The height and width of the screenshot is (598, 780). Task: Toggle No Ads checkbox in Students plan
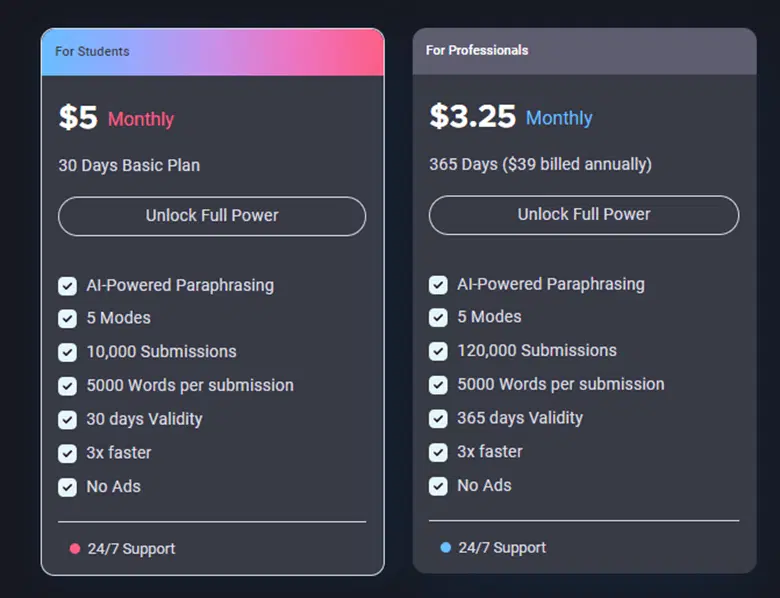click(67, 487)
